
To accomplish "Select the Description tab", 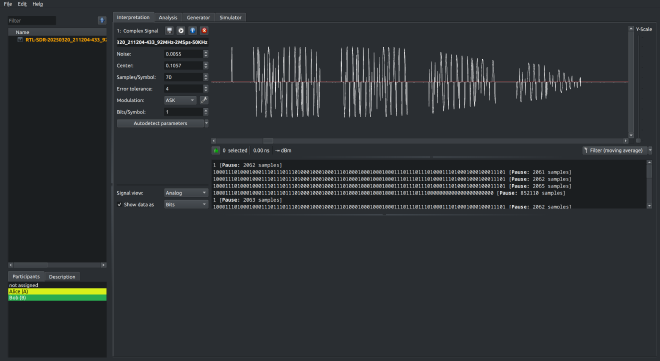I will (x=62, y=277).
